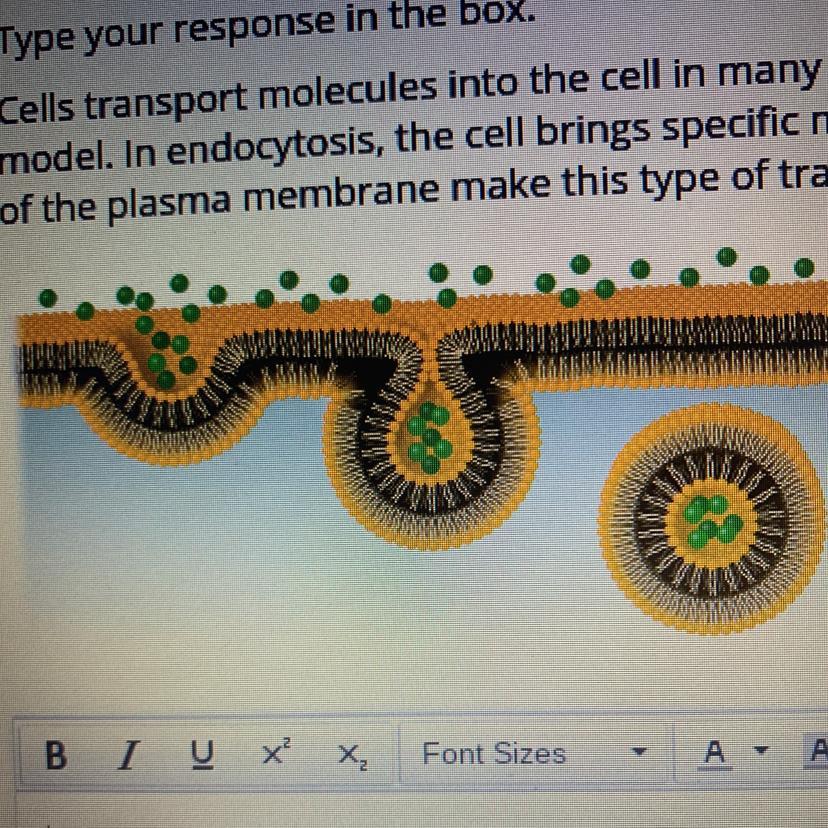Toggle Underline formatting button
The height and width of the screenshot is (828, 828).
[x=202, y=754]
